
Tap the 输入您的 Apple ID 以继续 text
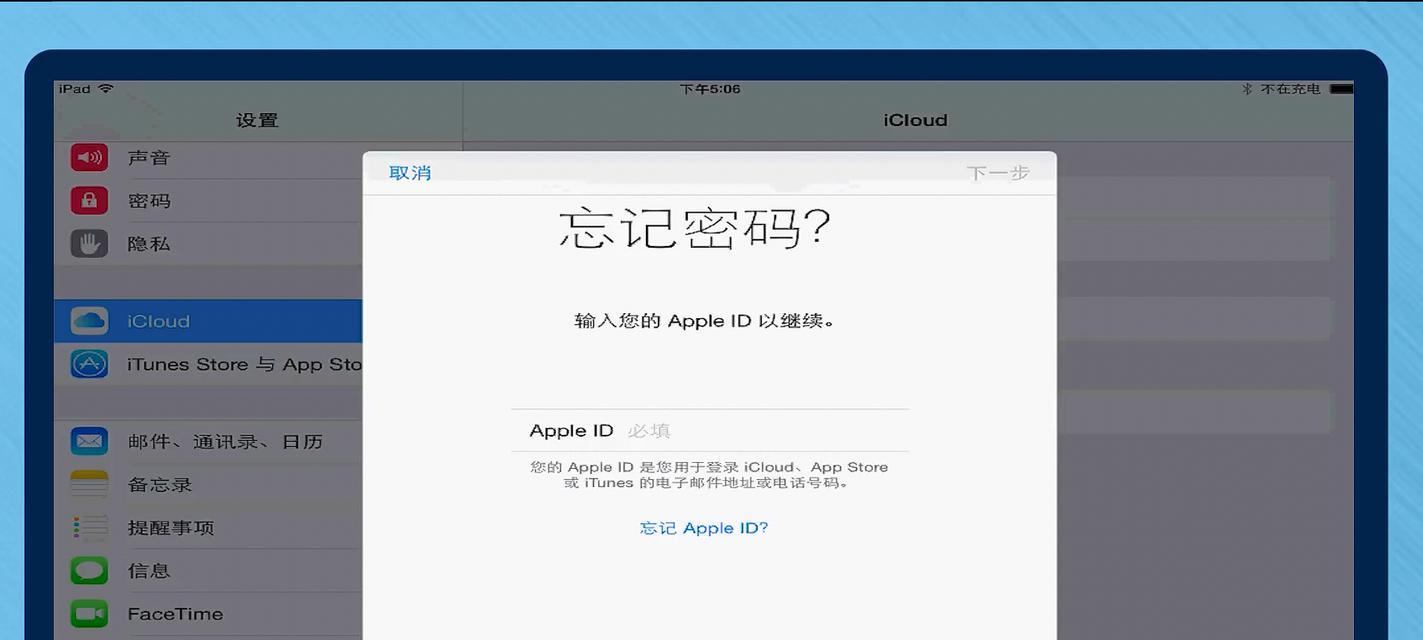coord(705,321)
